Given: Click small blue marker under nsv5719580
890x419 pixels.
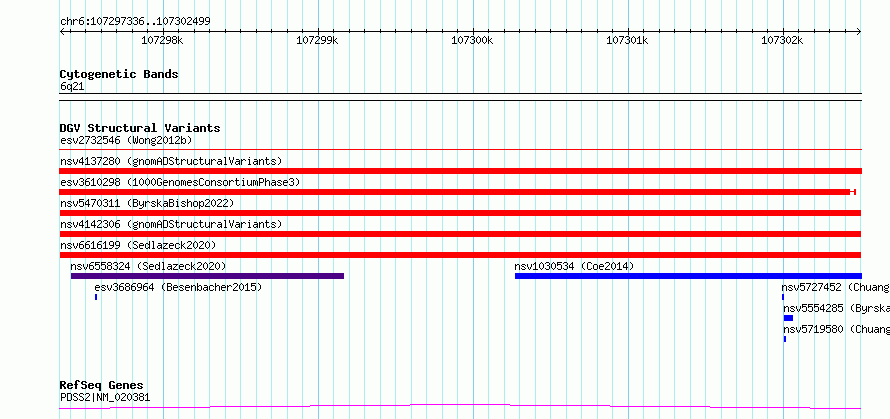Looking at the screenshot, I should click(785, 339).
